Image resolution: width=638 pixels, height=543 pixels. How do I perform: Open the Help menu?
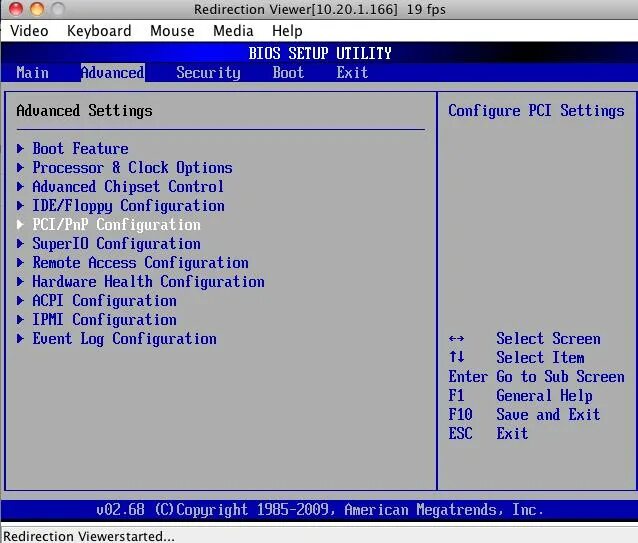[x=287, y=31]
